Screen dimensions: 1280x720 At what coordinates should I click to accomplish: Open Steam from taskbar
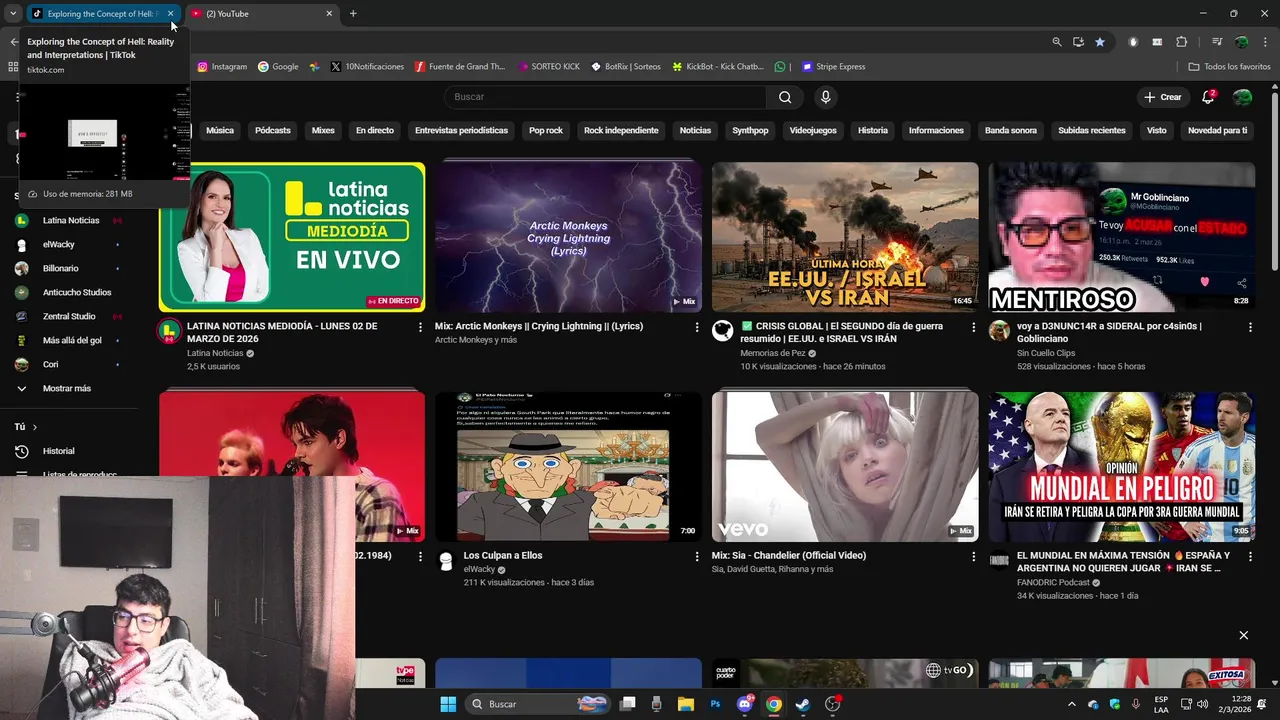coord(803,704)
